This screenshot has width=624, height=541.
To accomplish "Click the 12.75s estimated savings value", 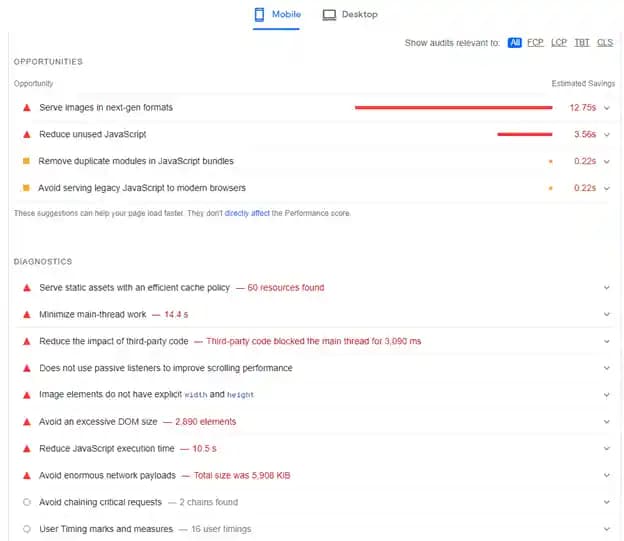I will 583,107.
